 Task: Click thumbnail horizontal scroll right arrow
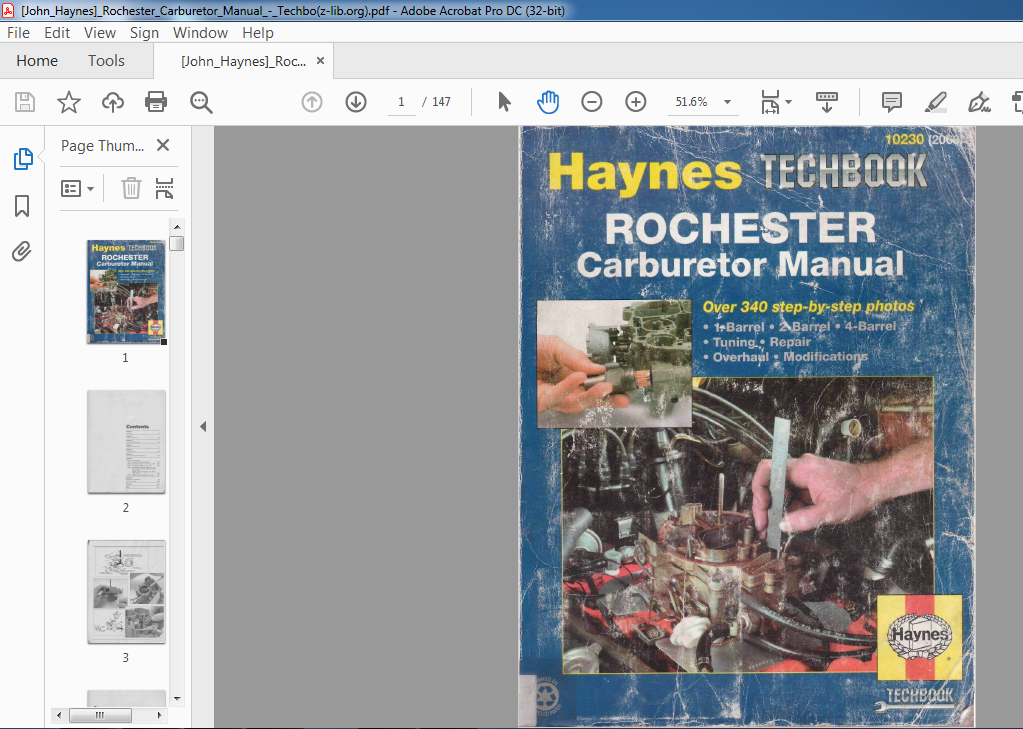click(159, 715)
